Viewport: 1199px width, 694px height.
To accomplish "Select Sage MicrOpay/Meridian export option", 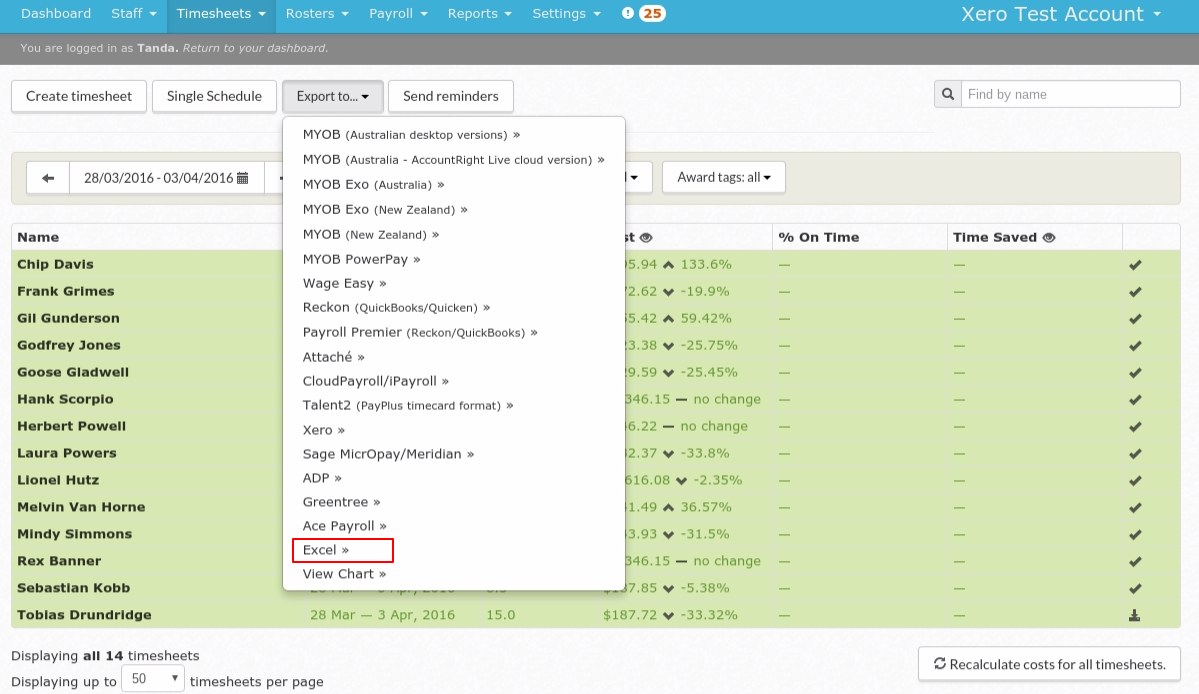I will [388, 454].
